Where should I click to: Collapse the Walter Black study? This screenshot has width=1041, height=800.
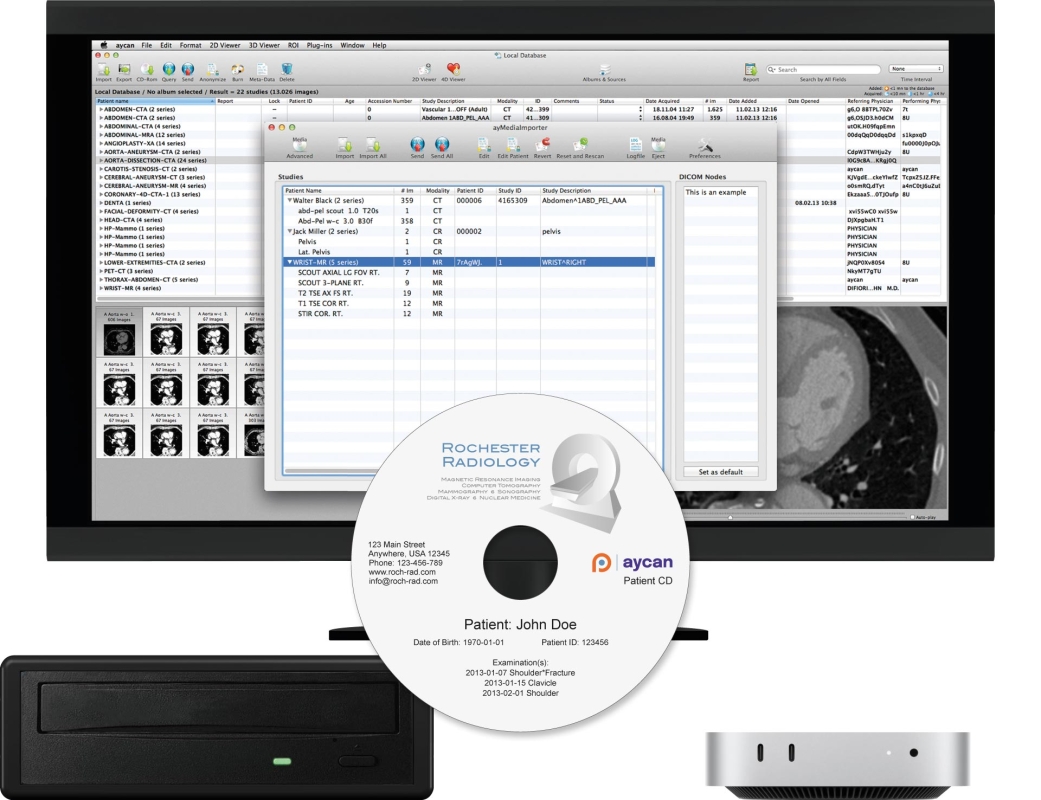tap(289, 200)
